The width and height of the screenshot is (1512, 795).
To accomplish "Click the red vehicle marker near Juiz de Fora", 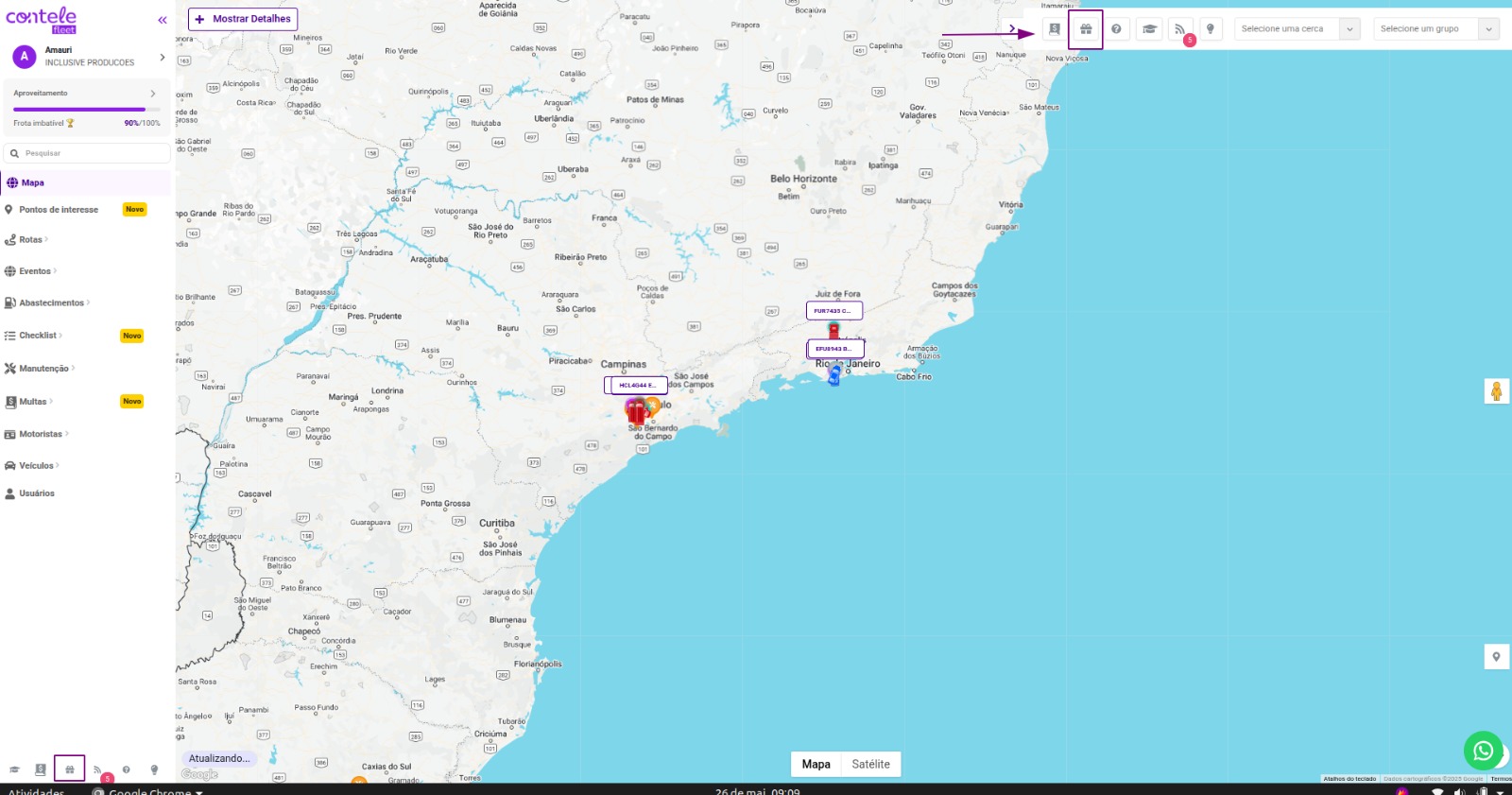I will coord(833,330).
